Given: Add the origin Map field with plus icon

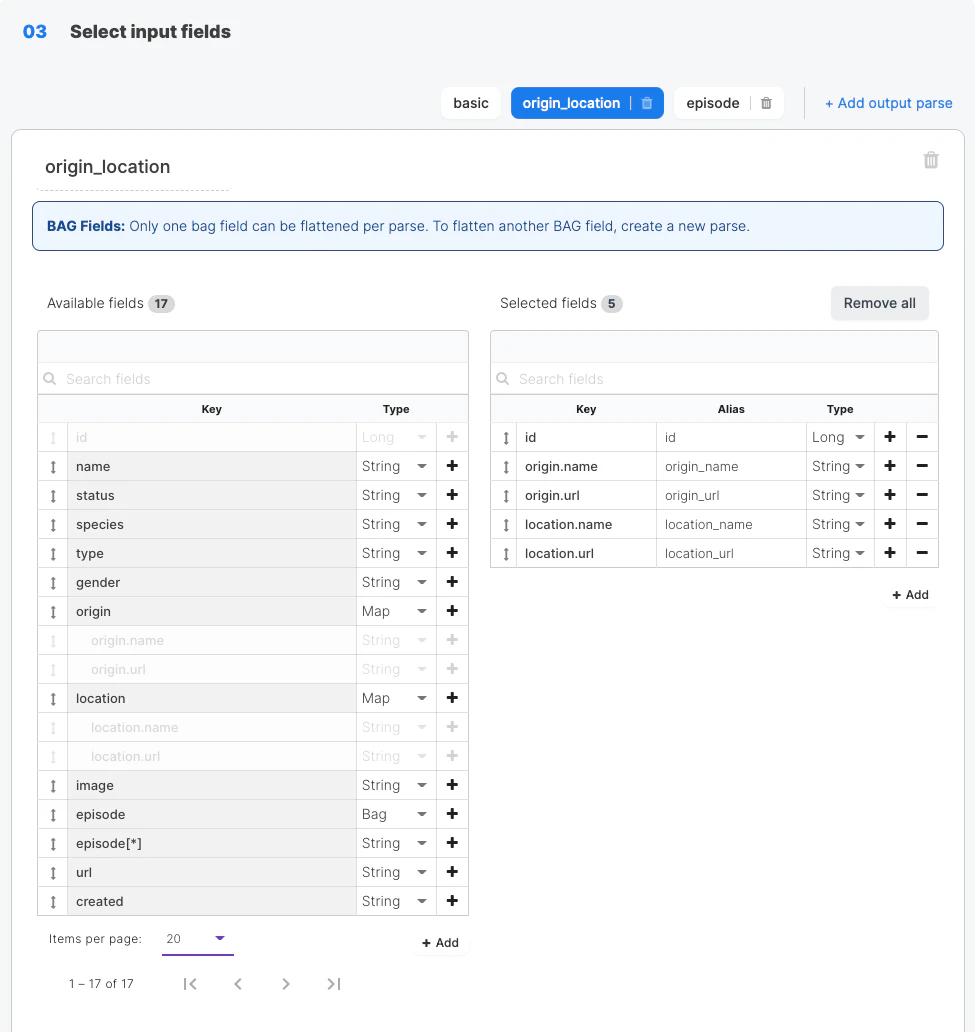Looking at the screenshot, I should click(x=452, y=611).
